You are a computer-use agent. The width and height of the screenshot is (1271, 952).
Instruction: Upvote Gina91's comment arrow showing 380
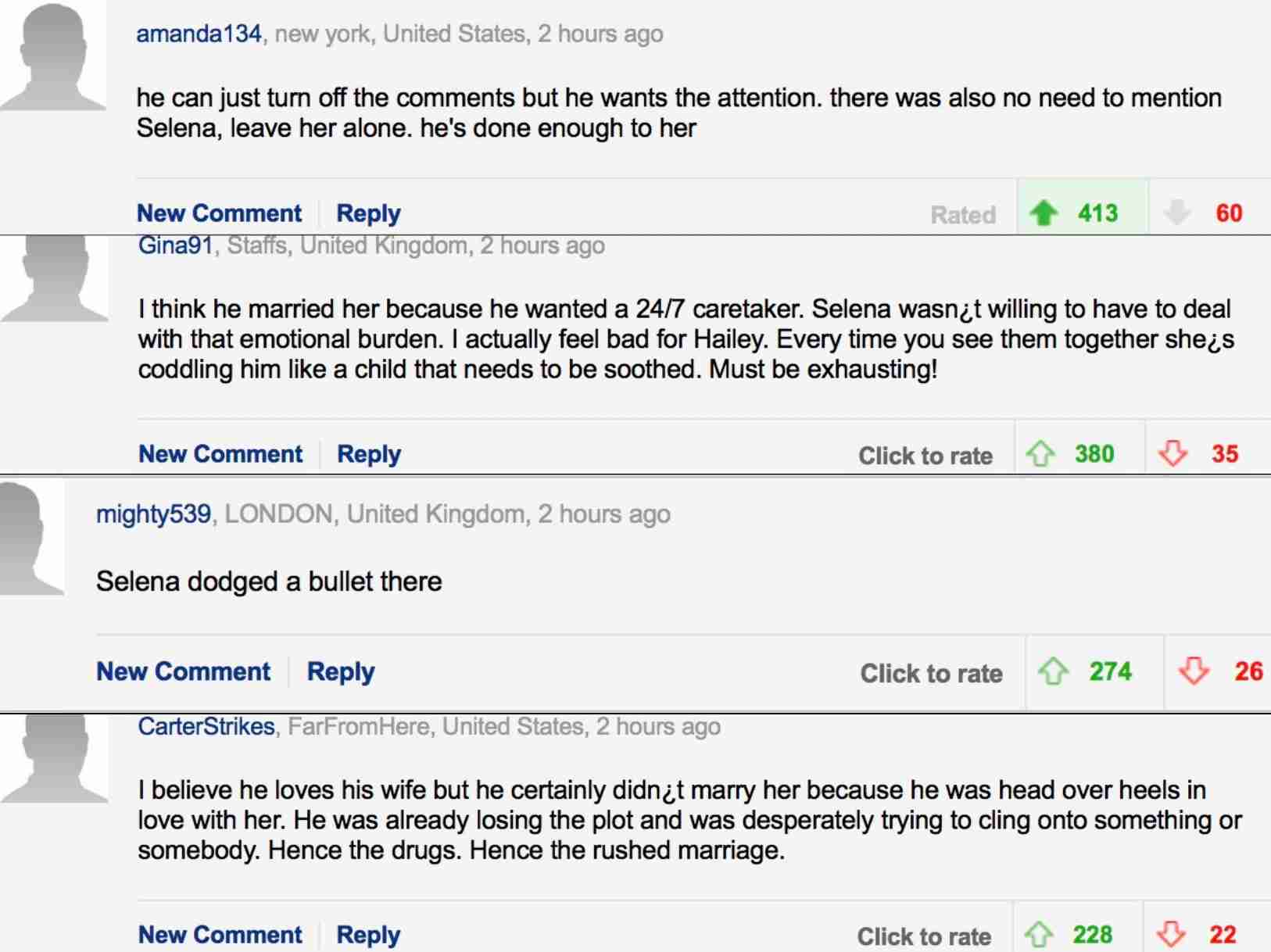point(1040,453)
